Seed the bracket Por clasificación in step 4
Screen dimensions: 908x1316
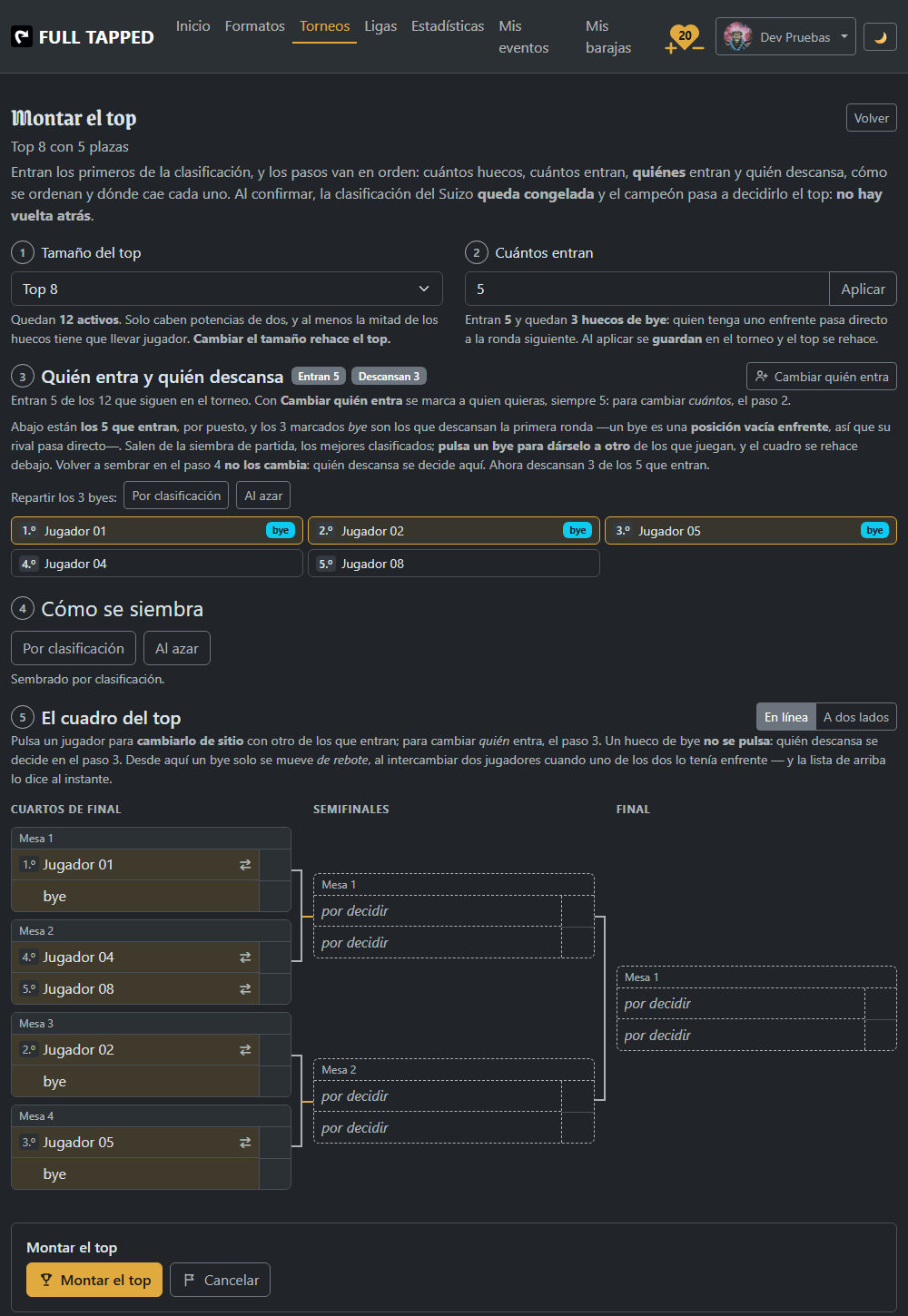[74, 648]
